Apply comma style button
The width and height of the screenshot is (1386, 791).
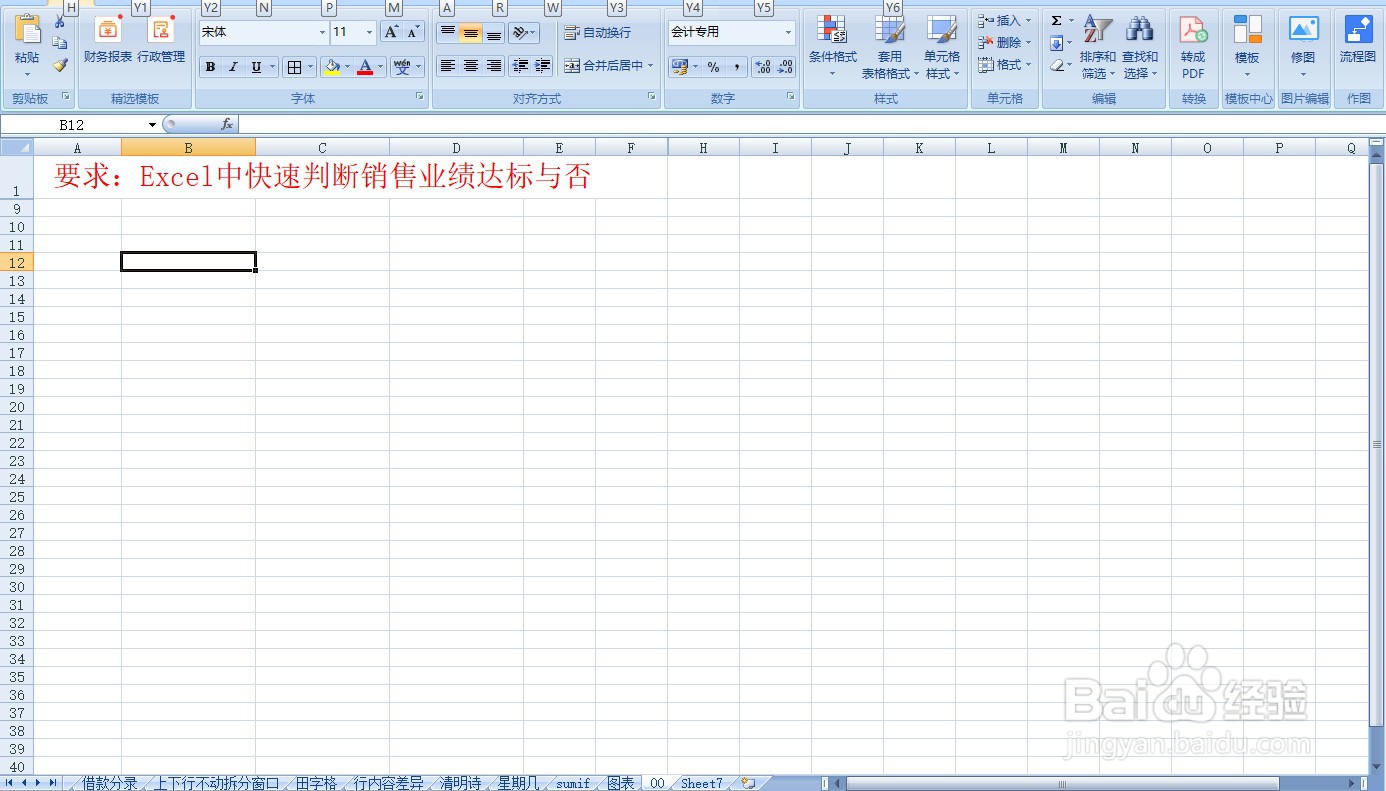coord(736,67)
